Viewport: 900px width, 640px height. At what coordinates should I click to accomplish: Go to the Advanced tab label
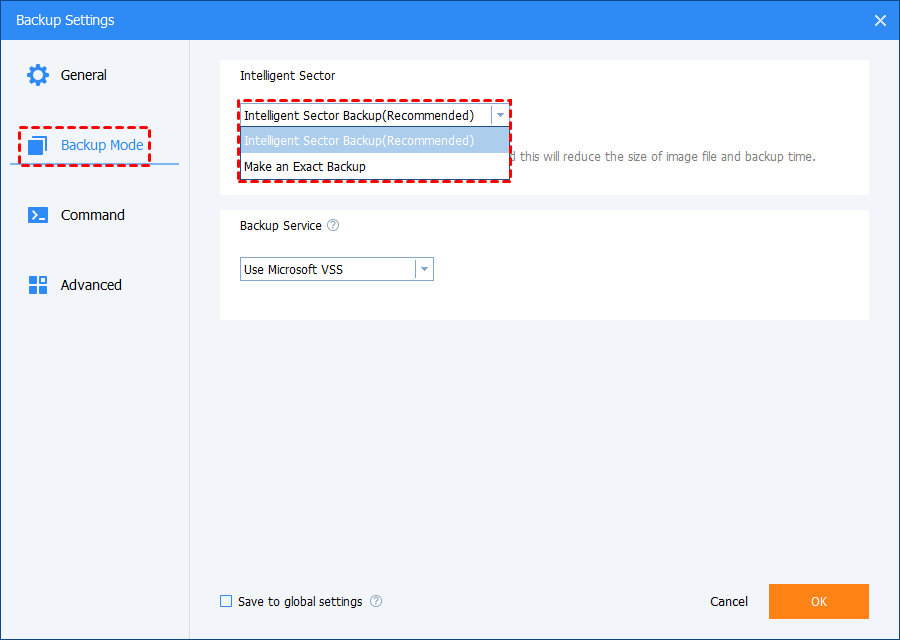coord(91,285)
